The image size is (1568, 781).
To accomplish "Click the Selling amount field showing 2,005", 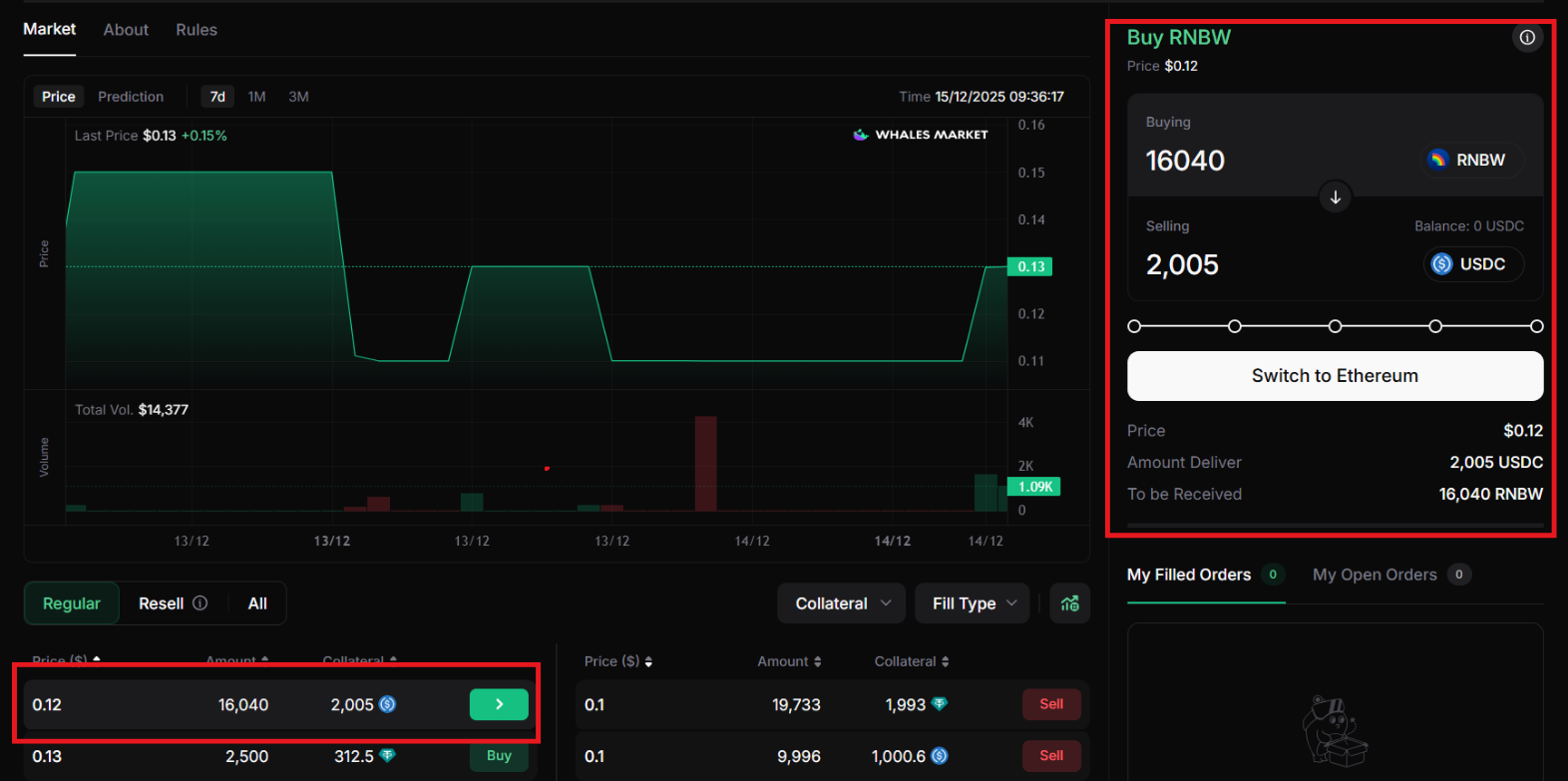I will pos(1182,265).
